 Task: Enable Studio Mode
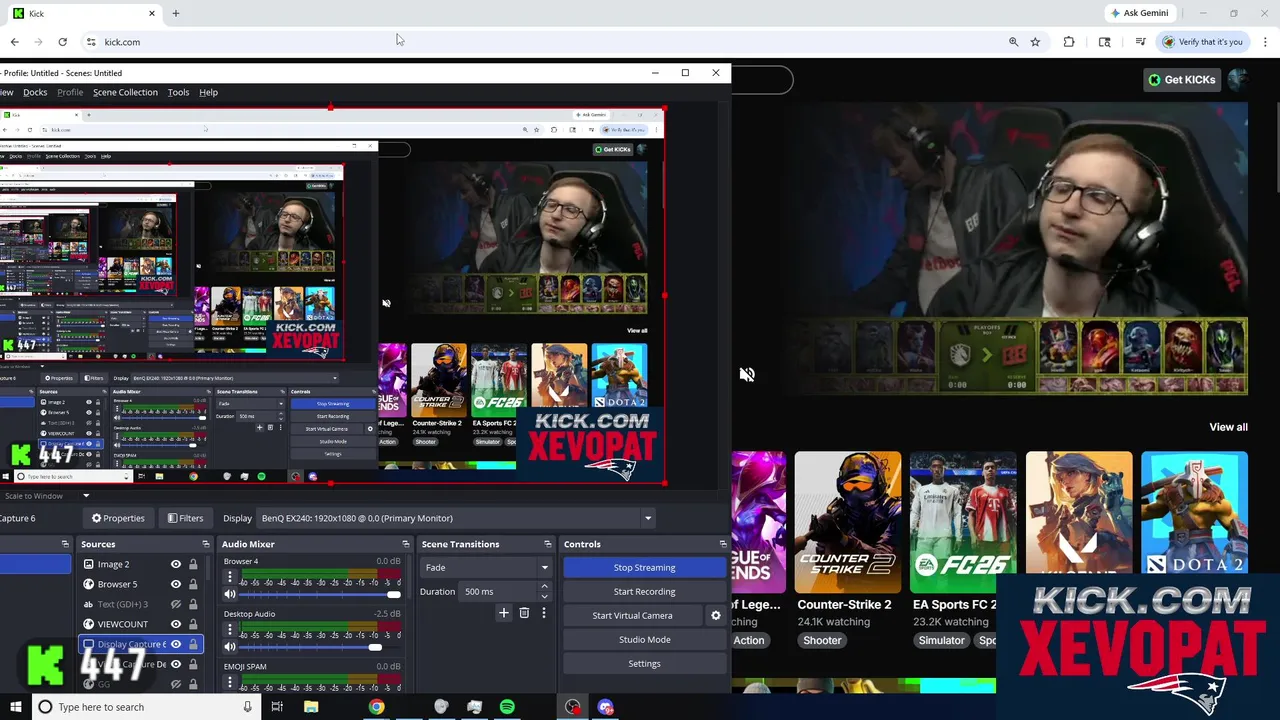[x=644, y=639]
